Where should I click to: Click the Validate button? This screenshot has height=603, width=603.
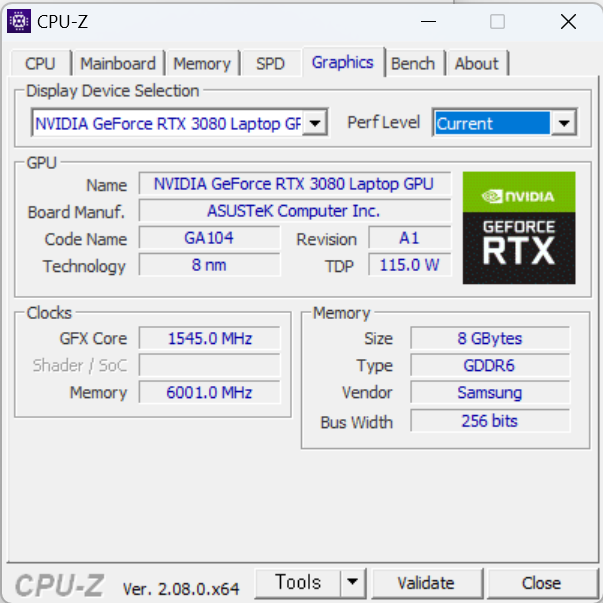(426, 583)
